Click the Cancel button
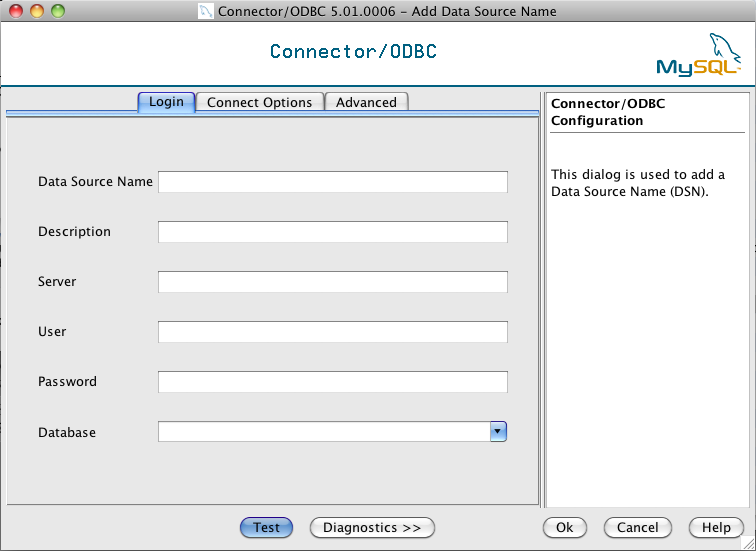Image resolution: width=756 pixels, height=551 pixels. pos(637,527)
